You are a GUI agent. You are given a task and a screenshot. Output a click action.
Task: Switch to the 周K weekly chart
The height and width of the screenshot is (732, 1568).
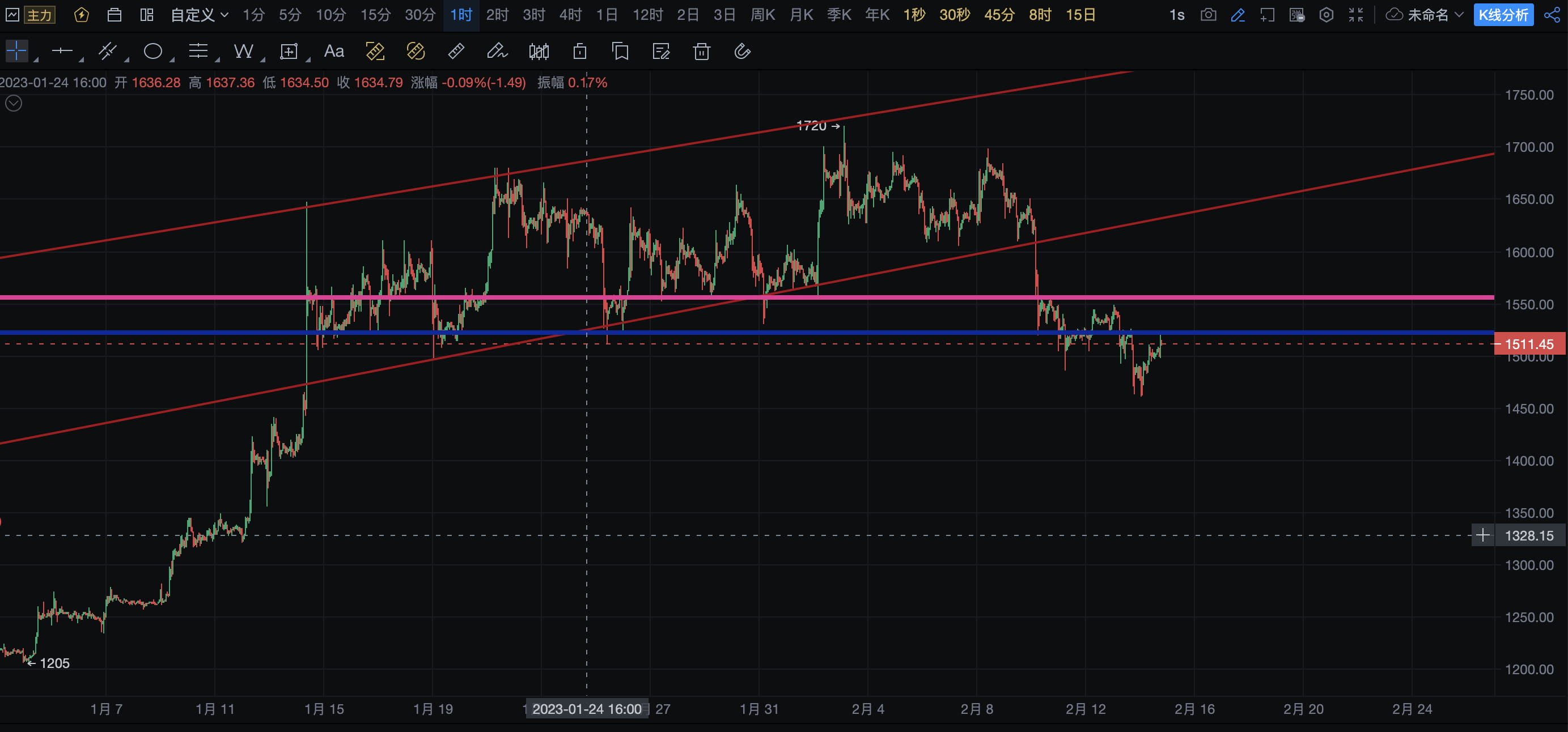coord(762,15)
